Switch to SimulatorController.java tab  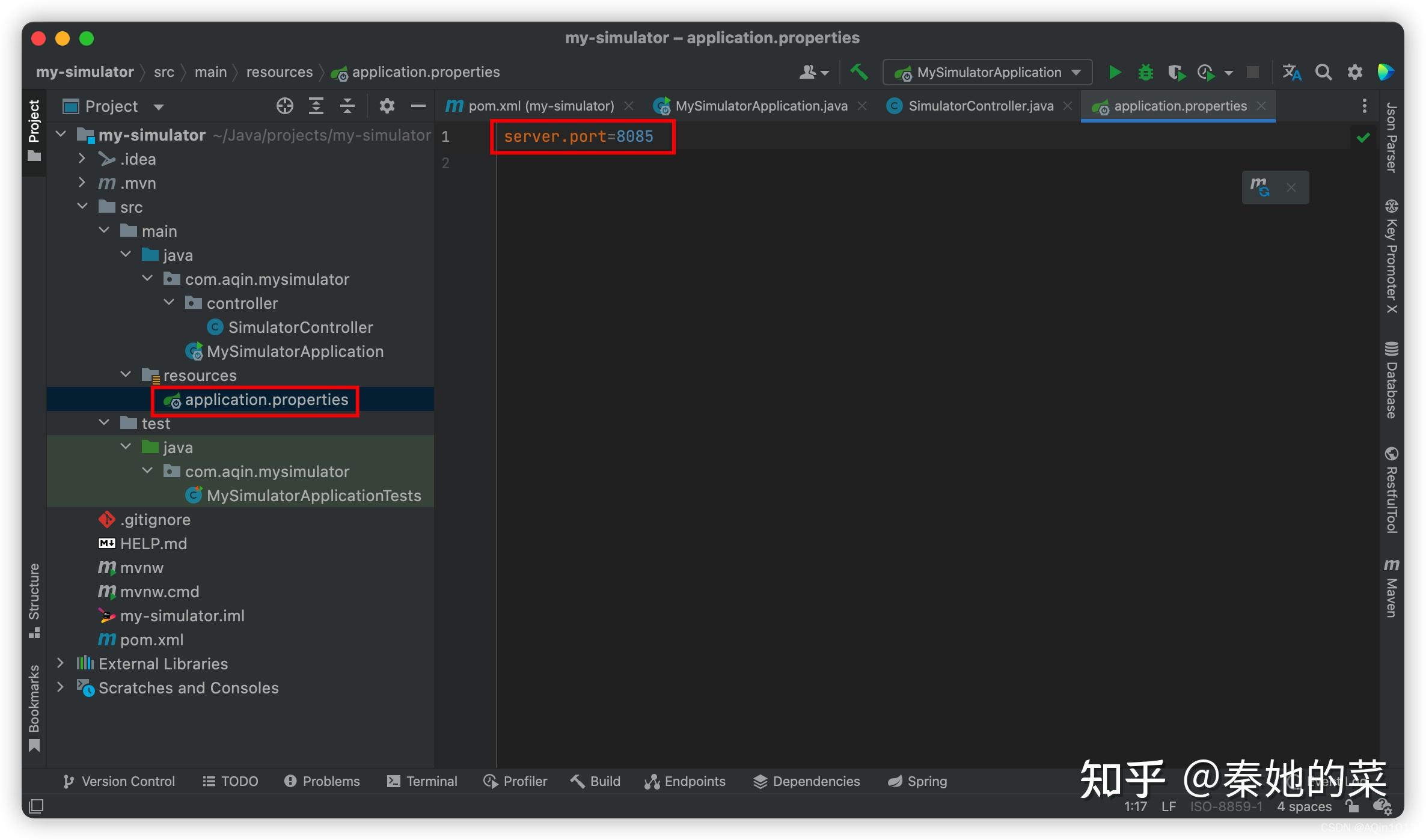(x=980, y=106)
